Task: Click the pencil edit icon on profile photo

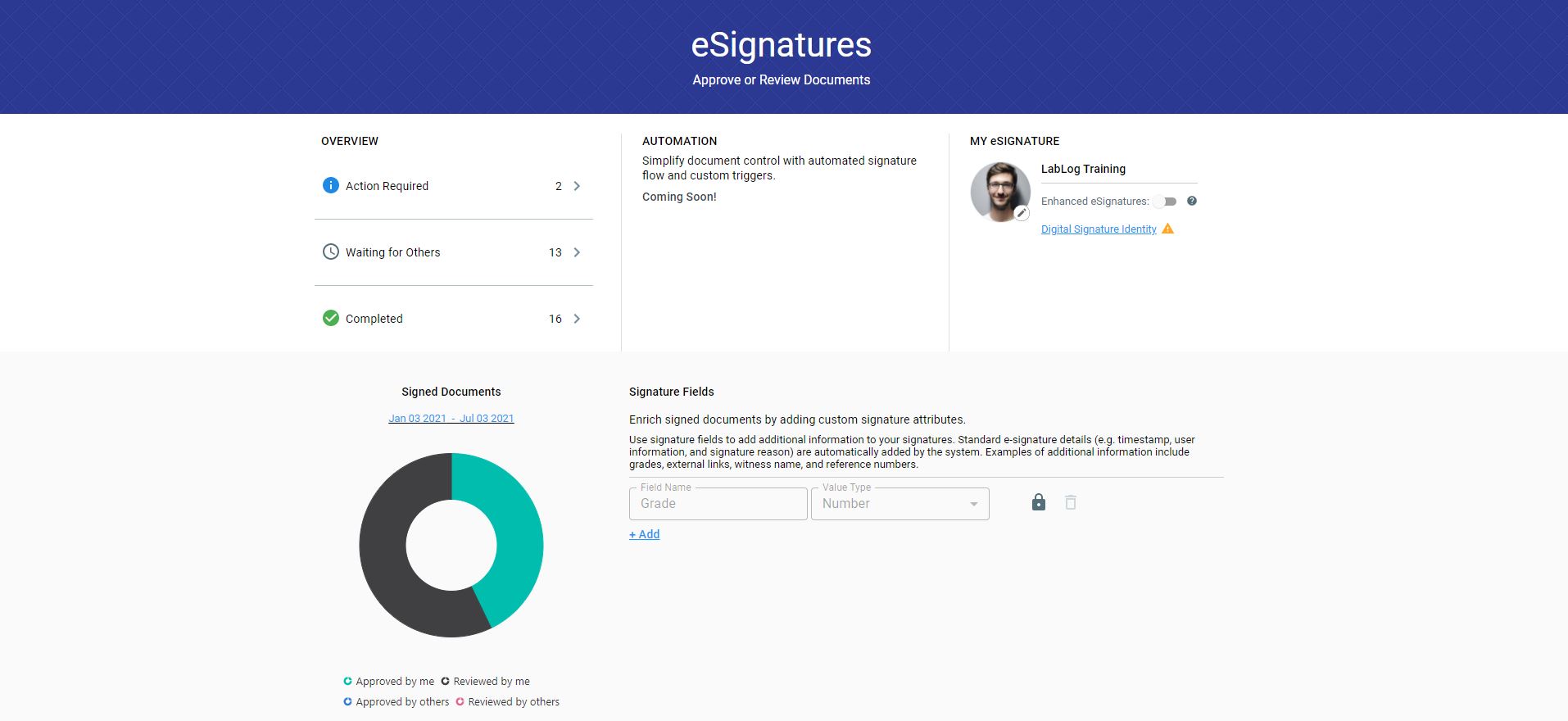Action: pos(1022,213)
